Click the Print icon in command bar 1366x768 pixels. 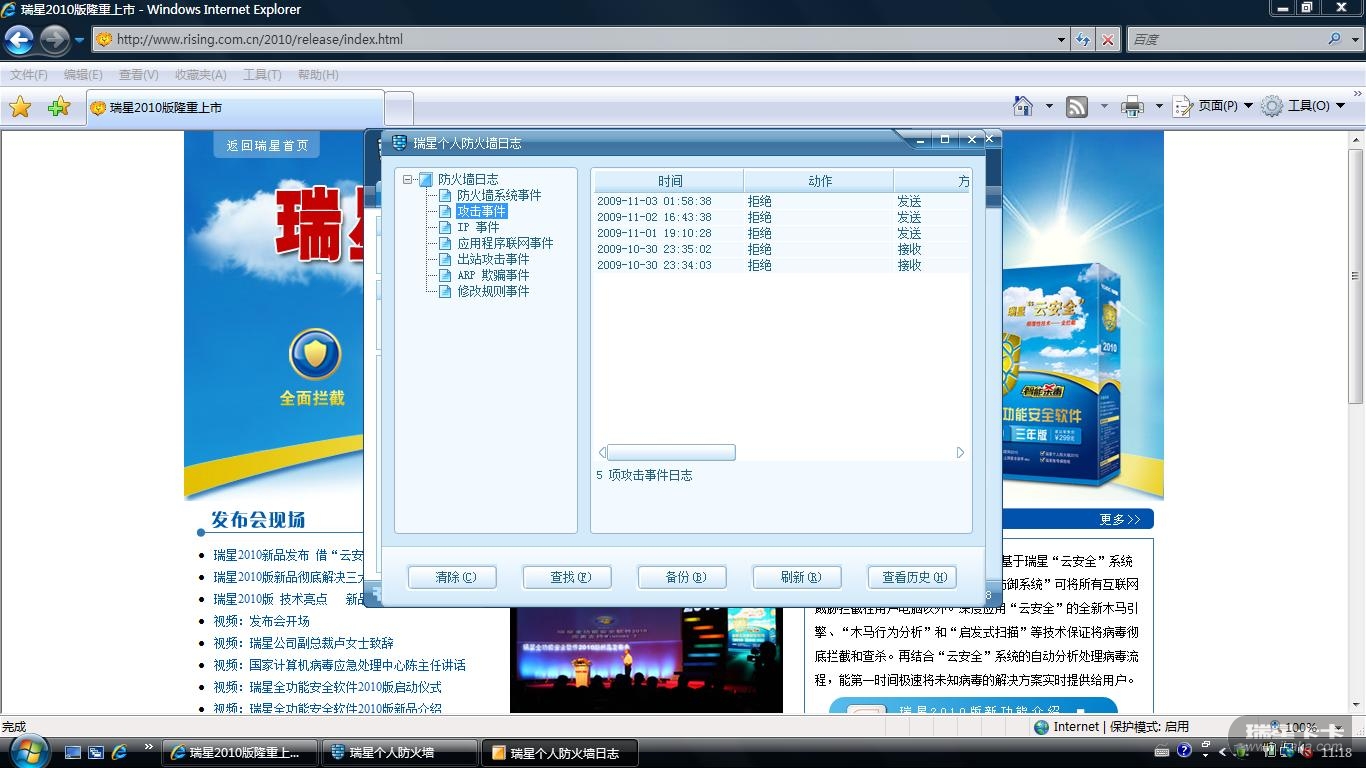1132,106
